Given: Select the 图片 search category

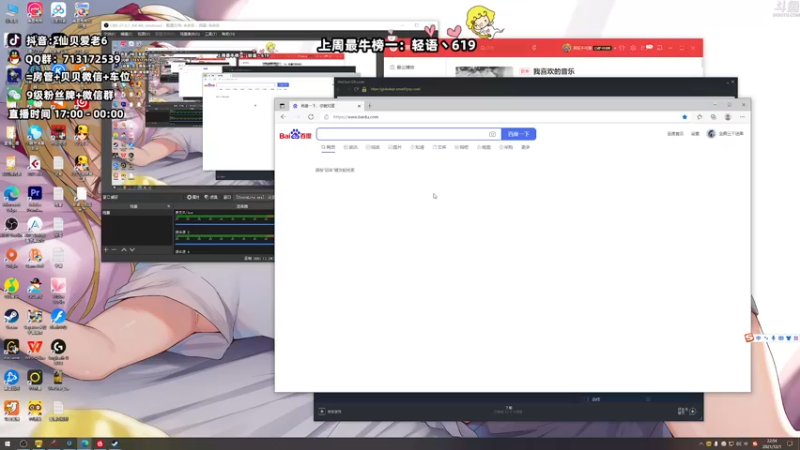Looking at the screenshot, I should (395, 147).
